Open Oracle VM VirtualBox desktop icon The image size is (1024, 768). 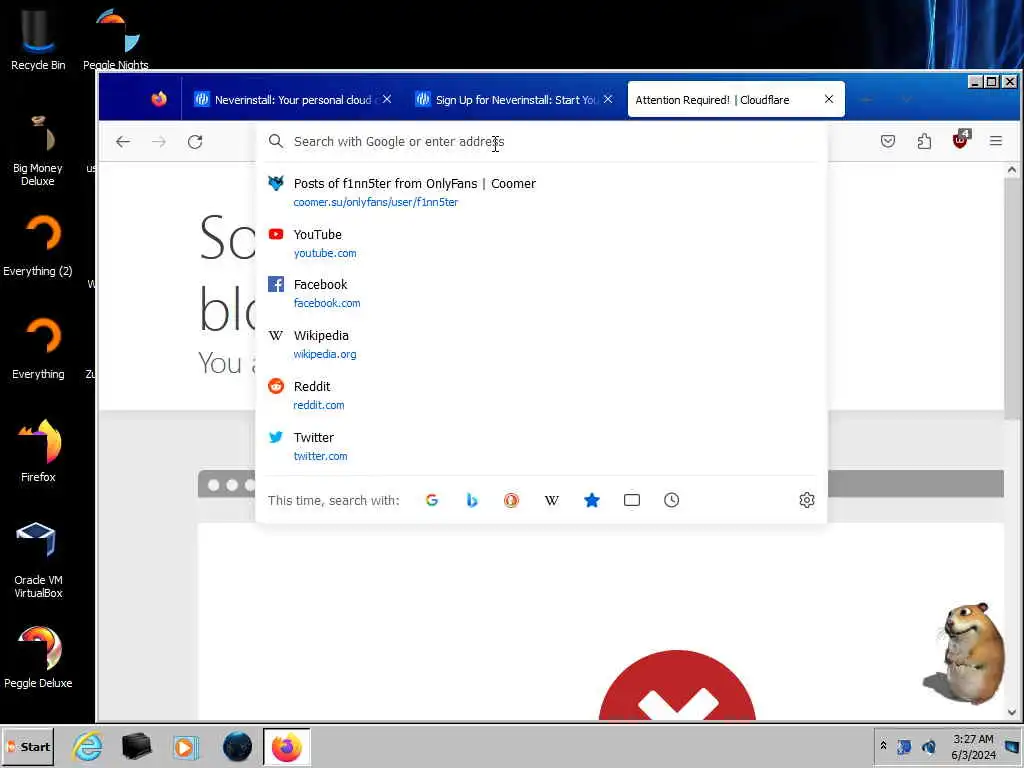pyautogui.click(x=38, y=560)
